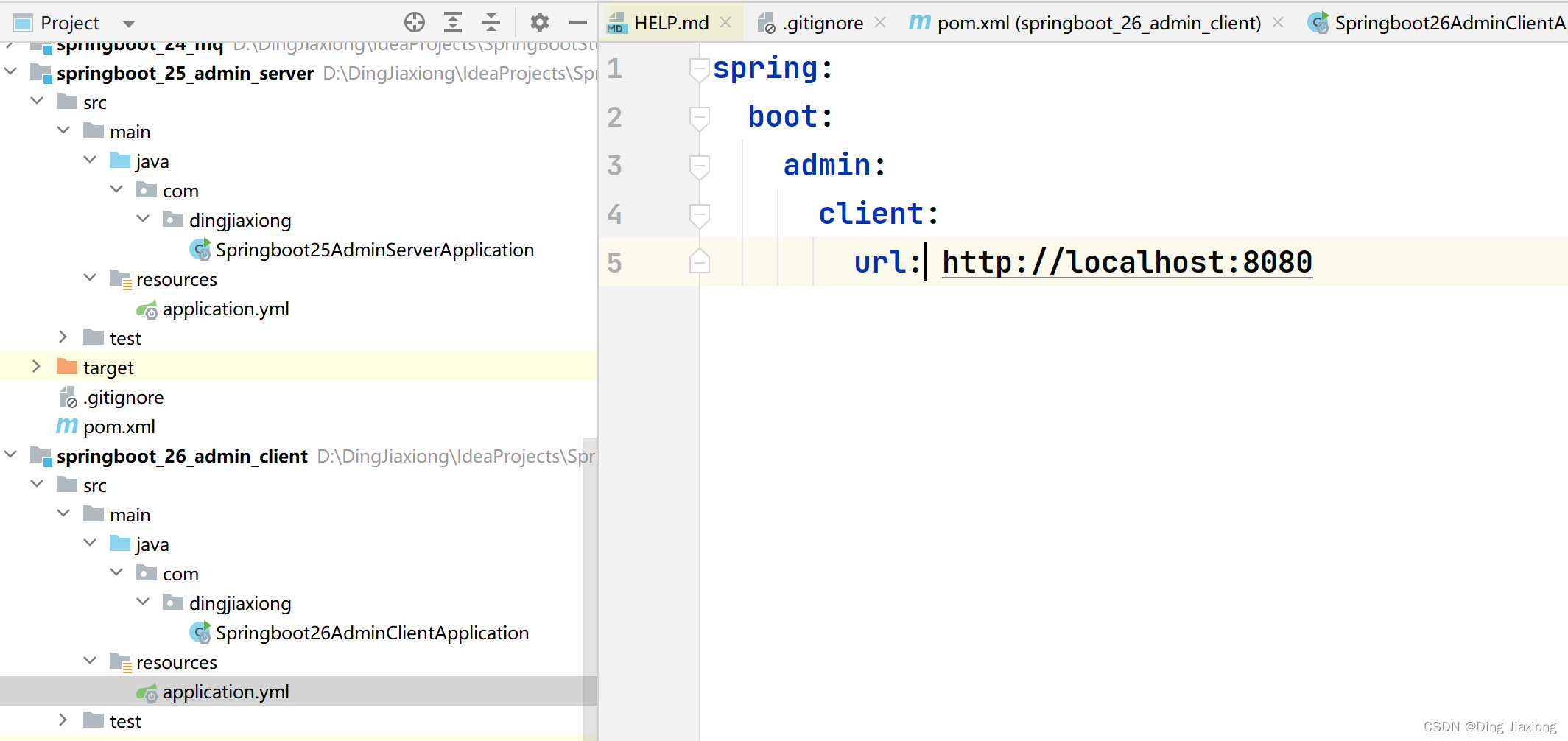Click the orange target folder icon
Image resolution: width=1568 pixels, height=741 pixels.
pos(67,366)
